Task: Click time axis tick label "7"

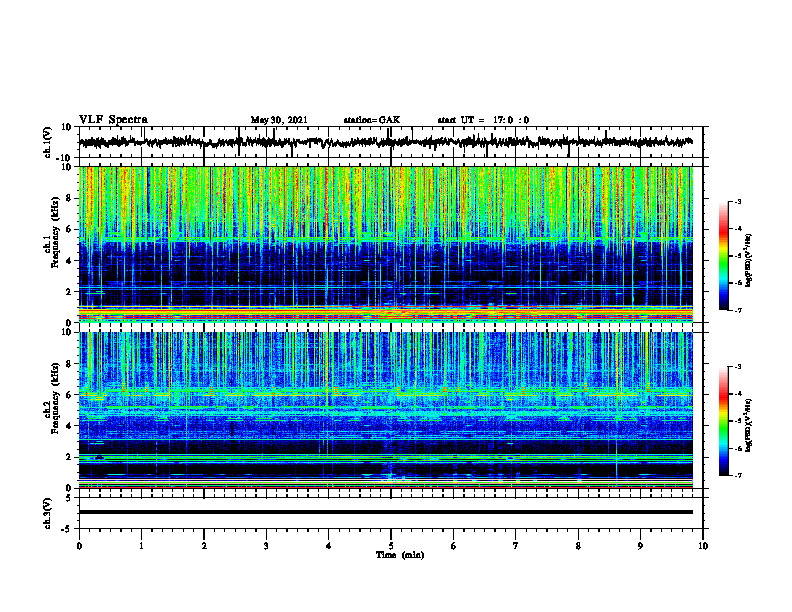Action: 516,546
